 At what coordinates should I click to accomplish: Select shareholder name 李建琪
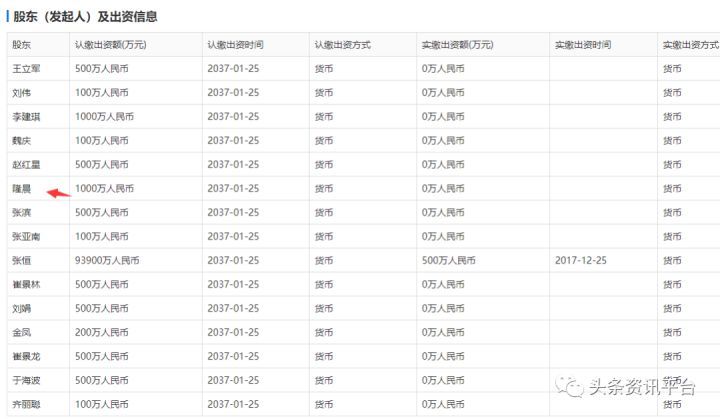(x=26, y=117)
